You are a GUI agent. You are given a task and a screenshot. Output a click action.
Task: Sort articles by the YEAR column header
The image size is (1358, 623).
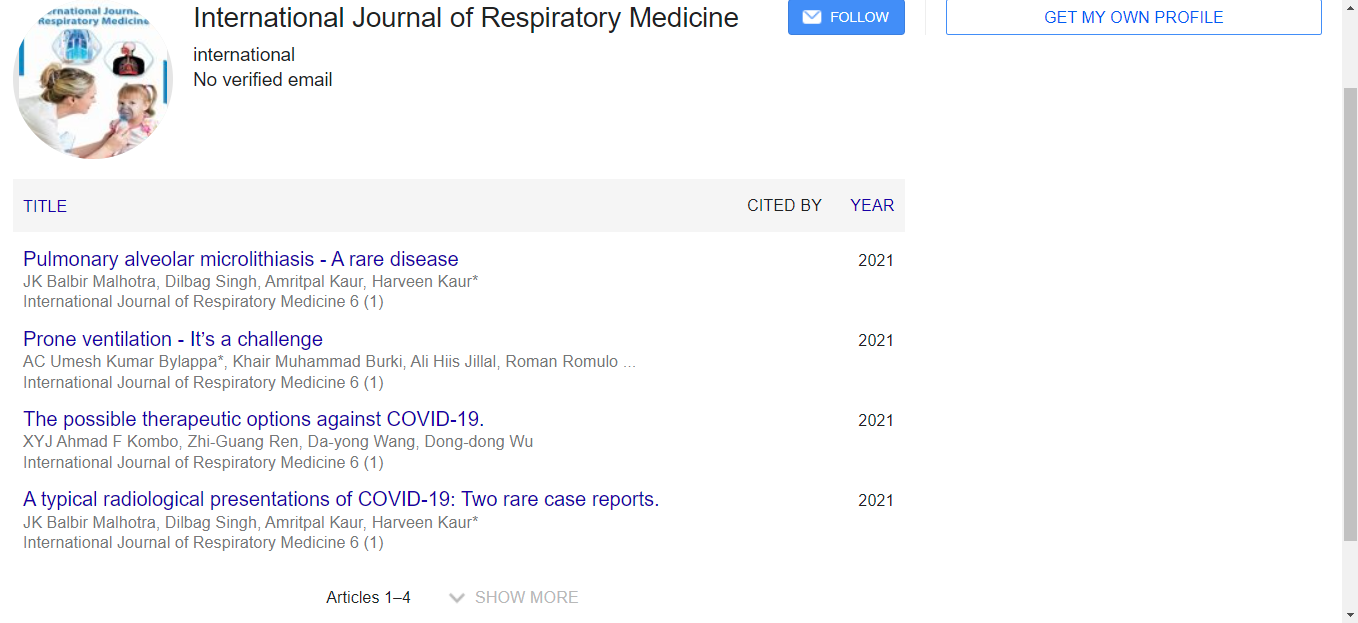[x=872, y=205]
